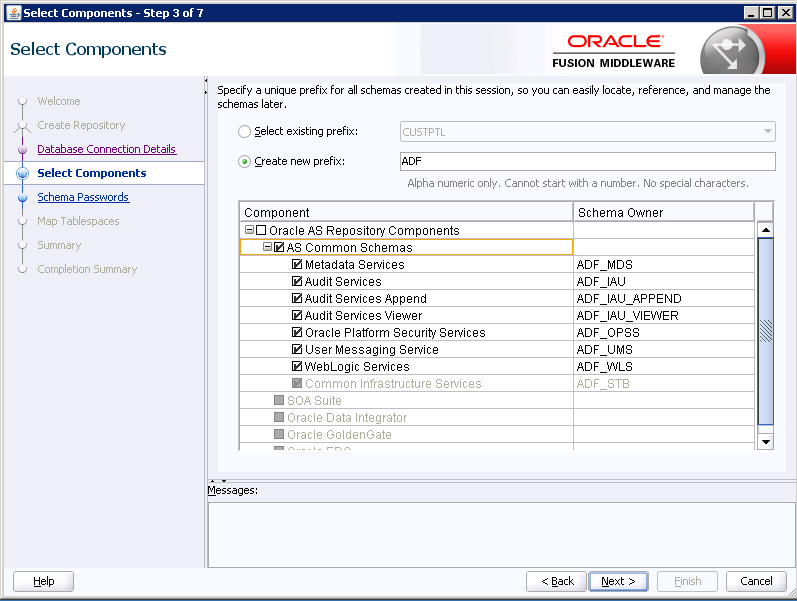Minimize the Select Components window
The image size is (797, 601).
(x=751, y=13)
